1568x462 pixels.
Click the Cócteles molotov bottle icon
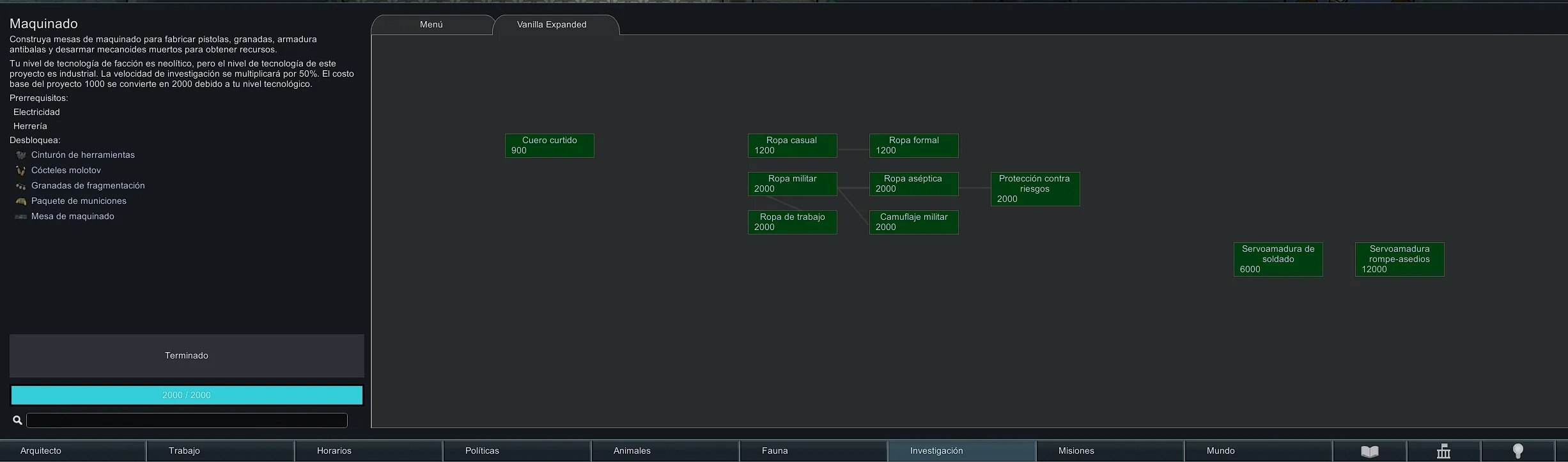point(21,171)
